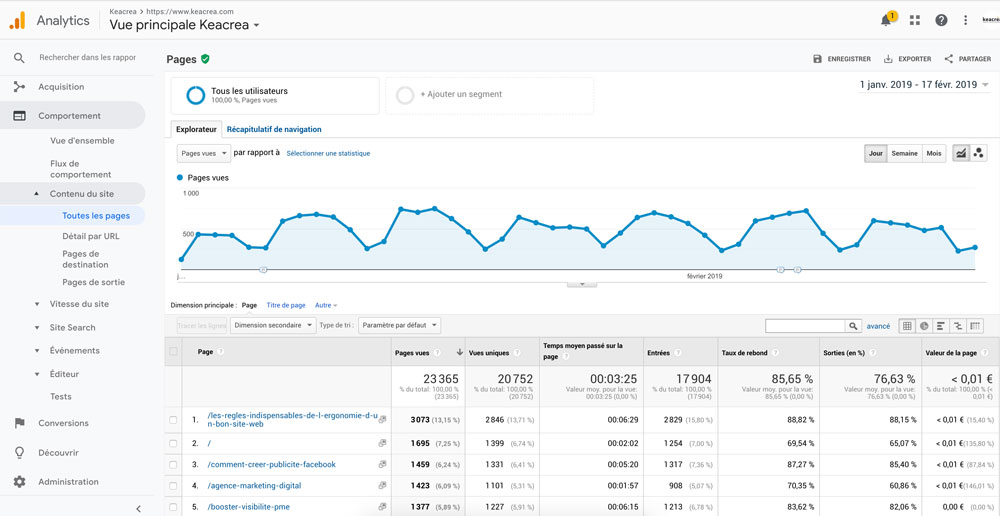Check the box for /agence-marketing-digital row
The height and width of the screenshot is (516, 1000).
[x=174, y=486]
